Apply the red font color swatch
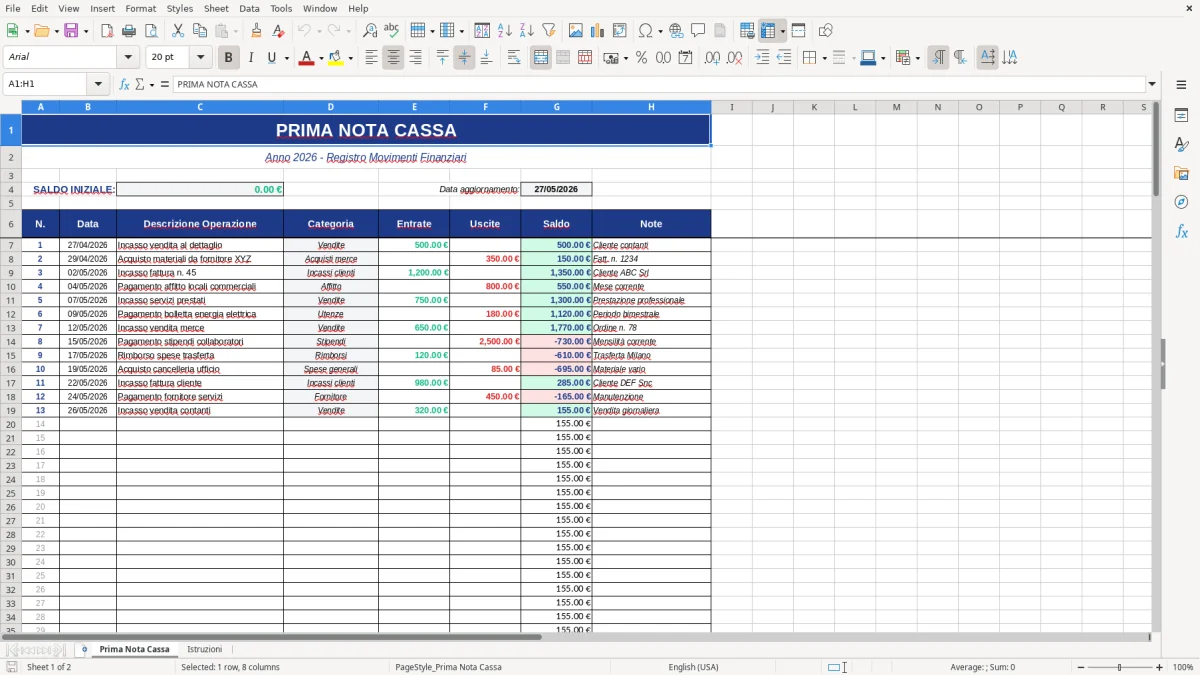This screenshot has height=675, width=1200. pos(305,58)
